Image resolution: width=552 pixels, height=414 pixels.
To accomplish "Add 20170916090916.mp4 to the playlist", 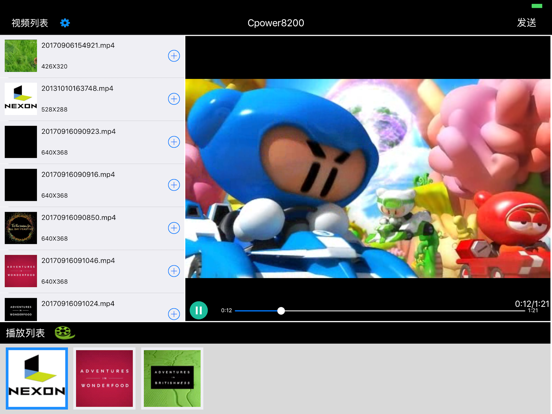I will (174, 185).
